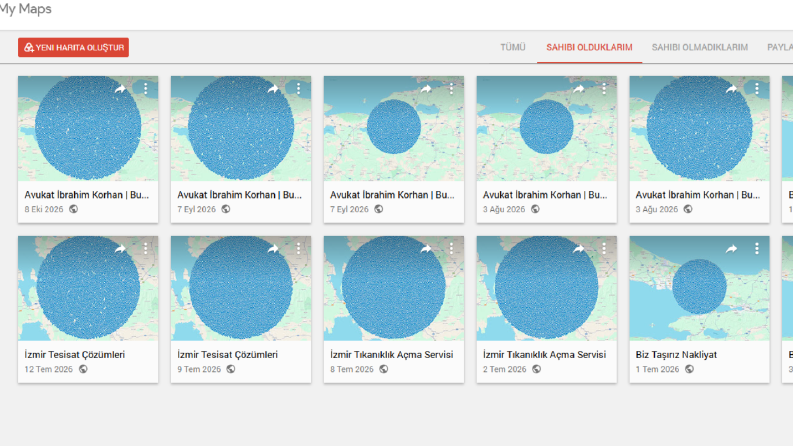Screen dimensions: 793x446
Task: Click the '12 Tem 2026' date text
Action: [49, 369]
